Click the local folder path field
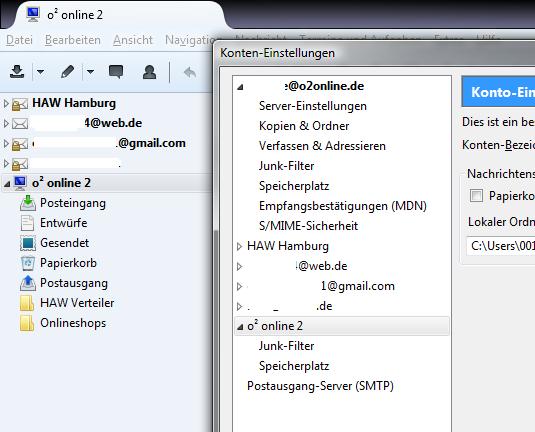The image size is (535, 432). tap(500, 246)
